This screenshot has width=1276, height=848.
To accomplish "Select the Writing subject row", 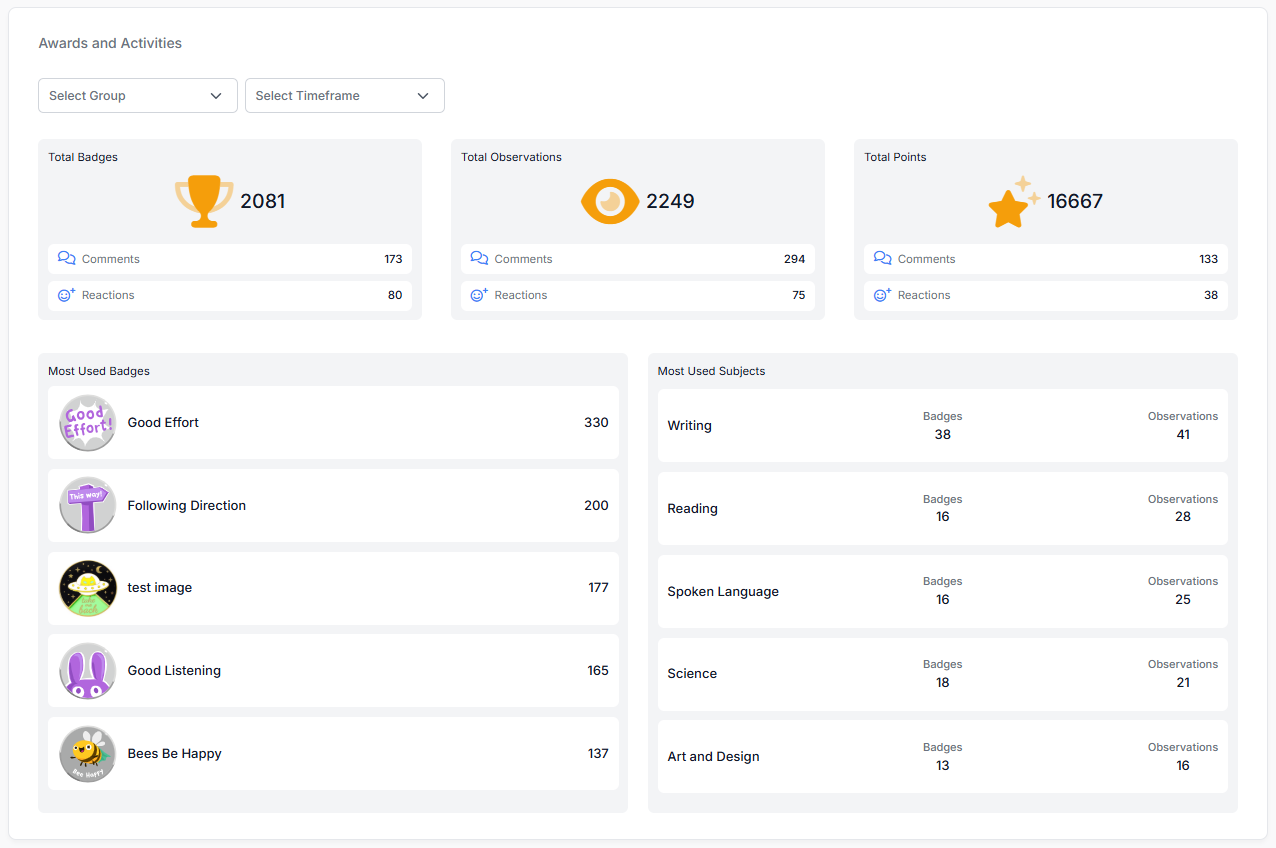I will [942, 426].
